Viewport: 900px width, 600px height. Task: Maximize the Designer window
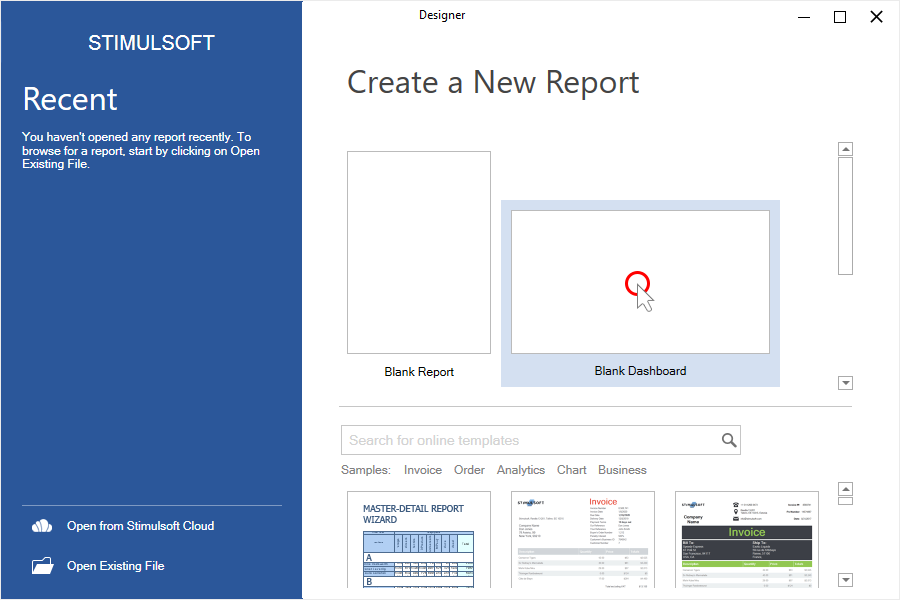[840, 17]
